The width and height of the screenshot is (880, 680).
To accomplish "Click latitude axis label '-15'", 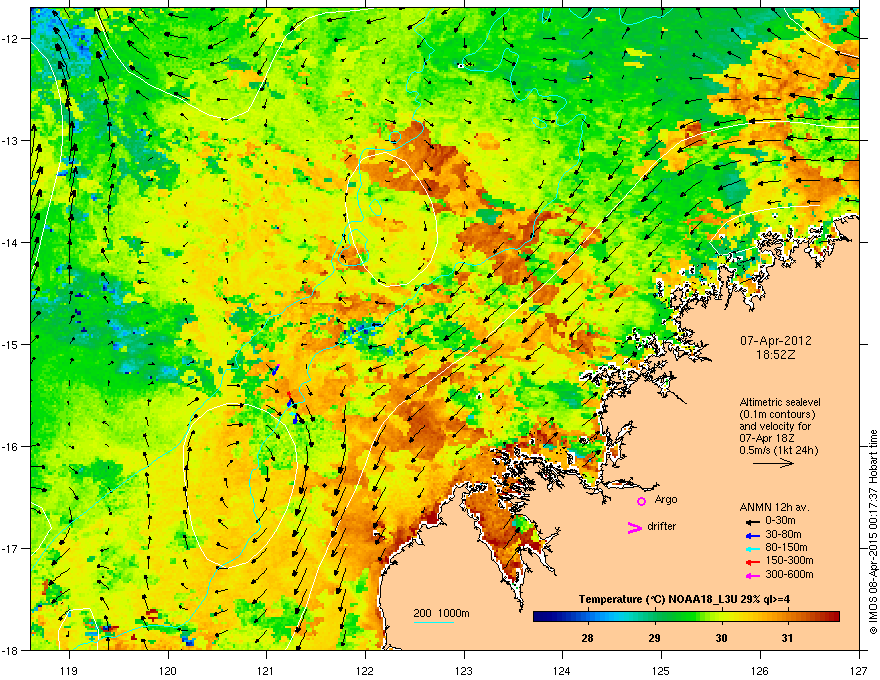I will (x=10, y=344).
